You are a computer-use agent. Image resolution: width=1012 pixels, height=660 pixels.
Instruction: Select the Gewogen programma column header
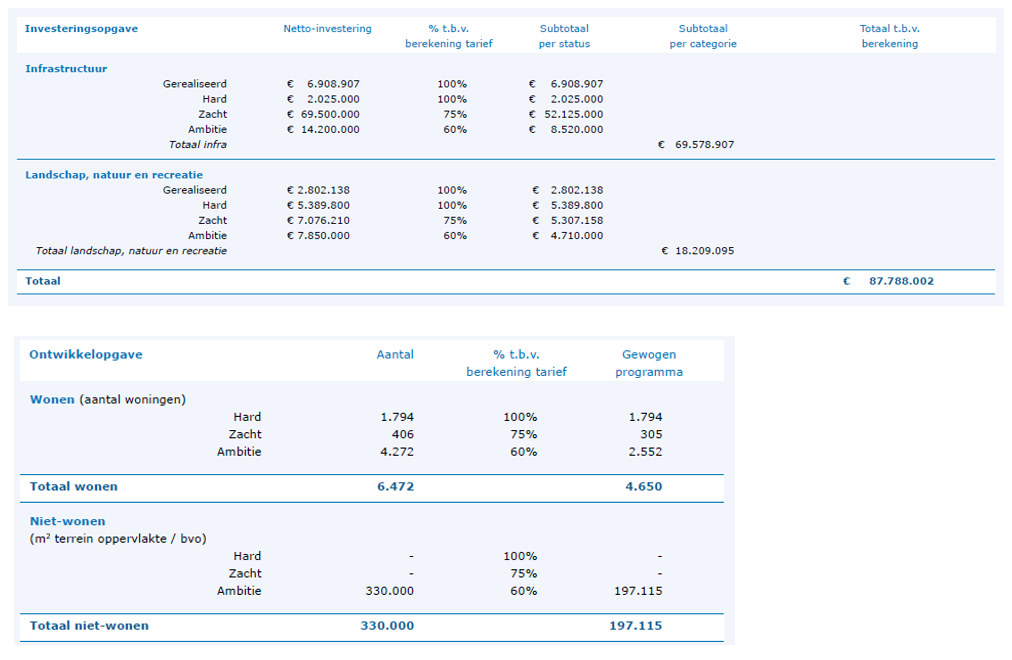point(649,363)
